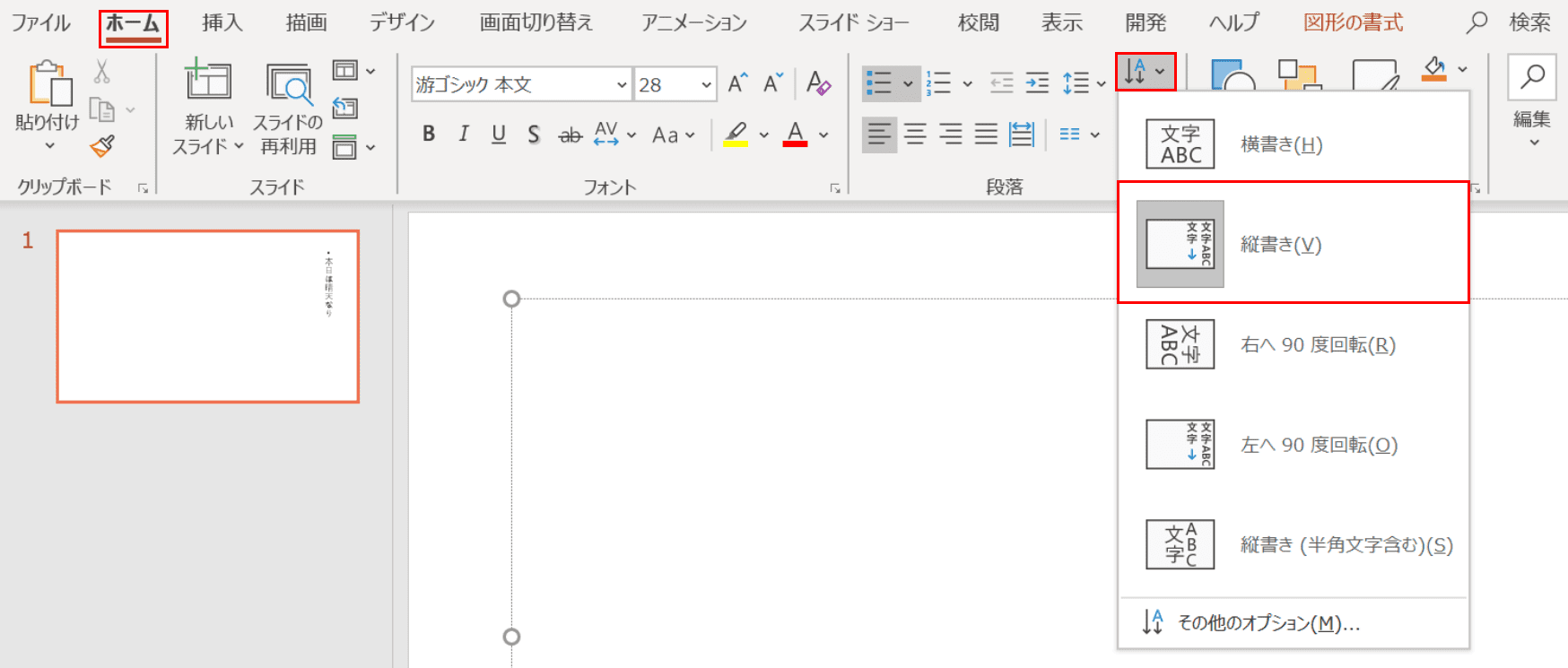Click the slide Reset icon
This screenshot has width=1568, height=668.
344,108
